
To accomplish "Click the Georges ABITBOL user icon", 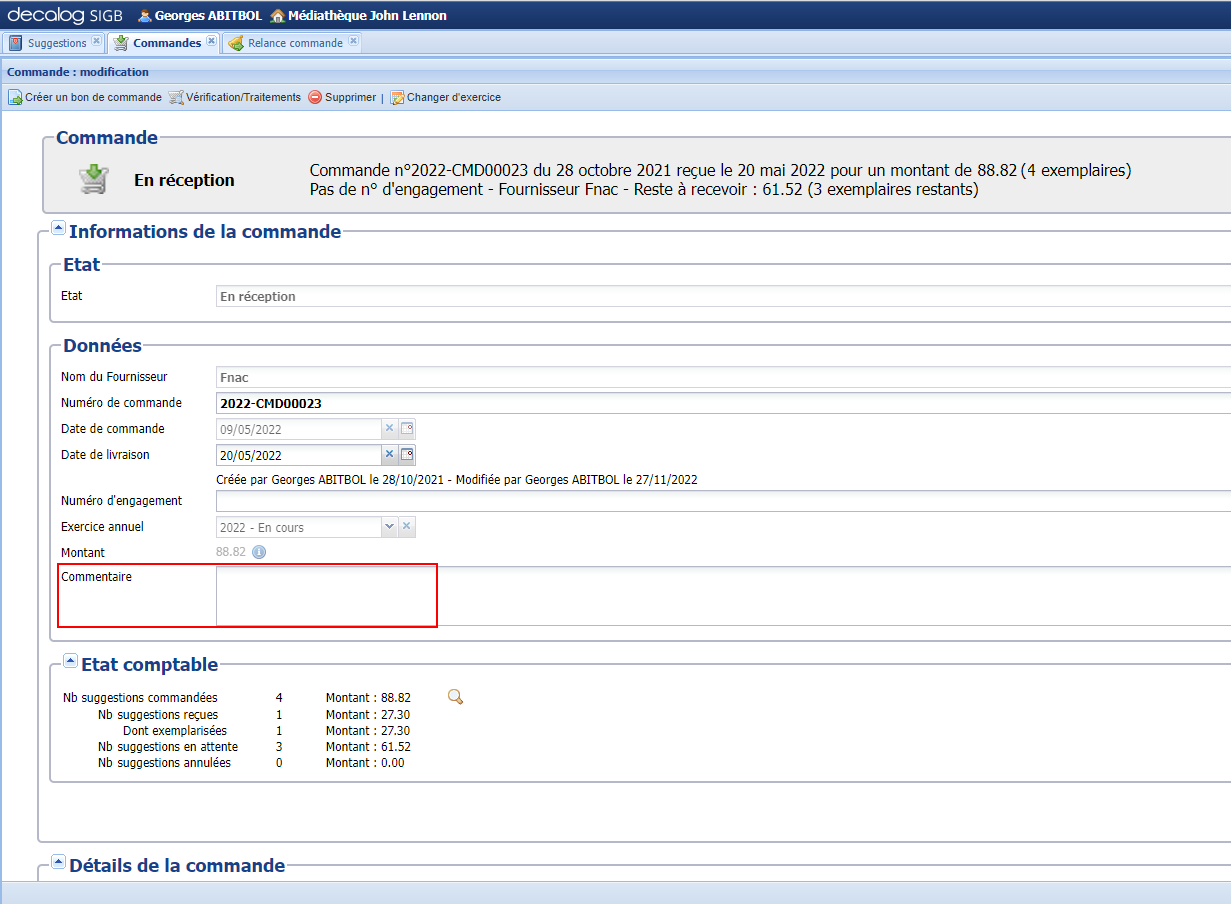I will [x=144, y=15].
